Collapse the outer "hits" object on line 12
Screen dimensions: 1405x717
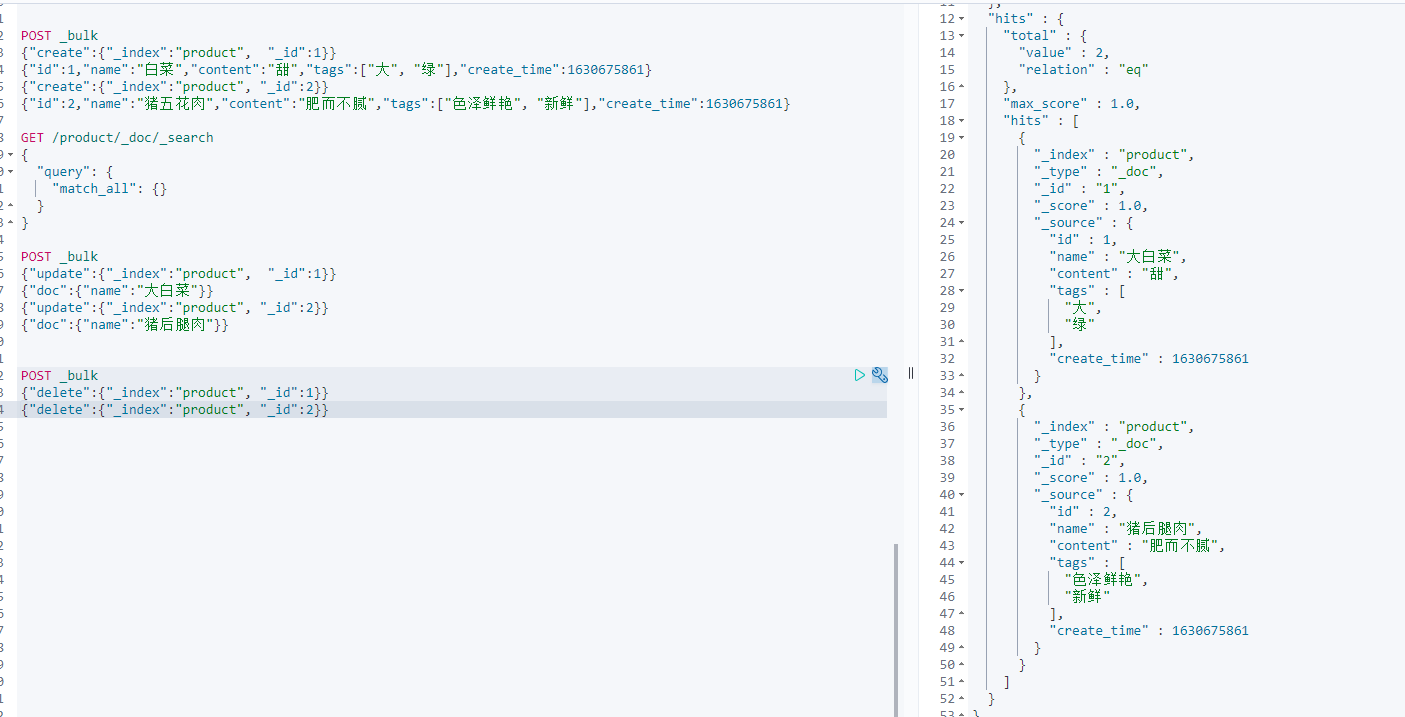962,18
